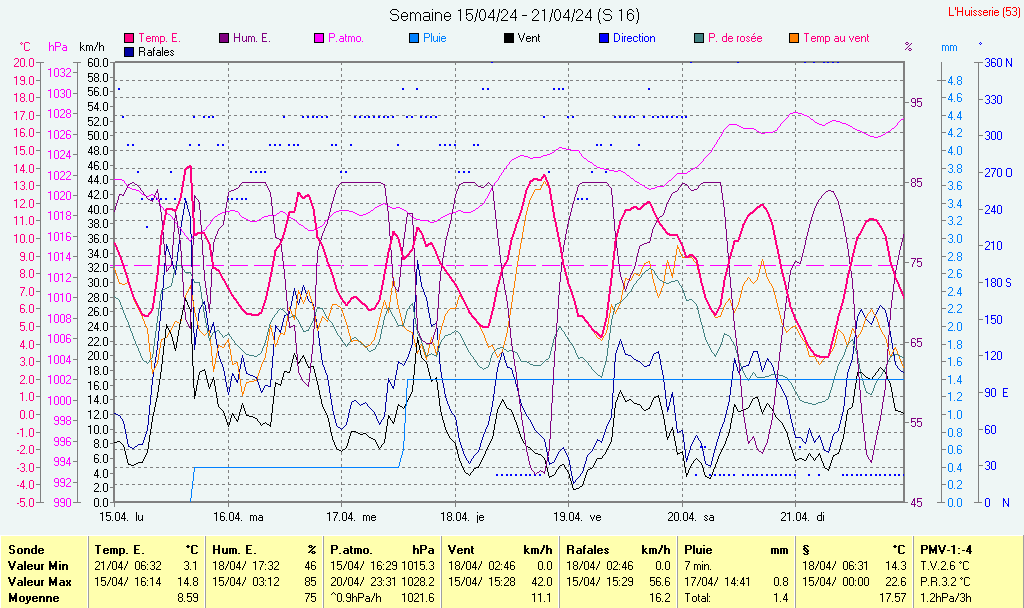
Task: Click the 'mm' rain axis unit header
Action: [x=949, y=47]
